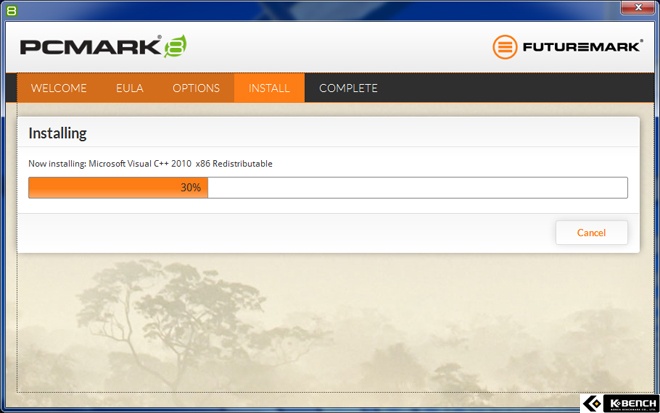Select the active INSTALL tab
Screen dimensions: 660x413
point(269,88)
